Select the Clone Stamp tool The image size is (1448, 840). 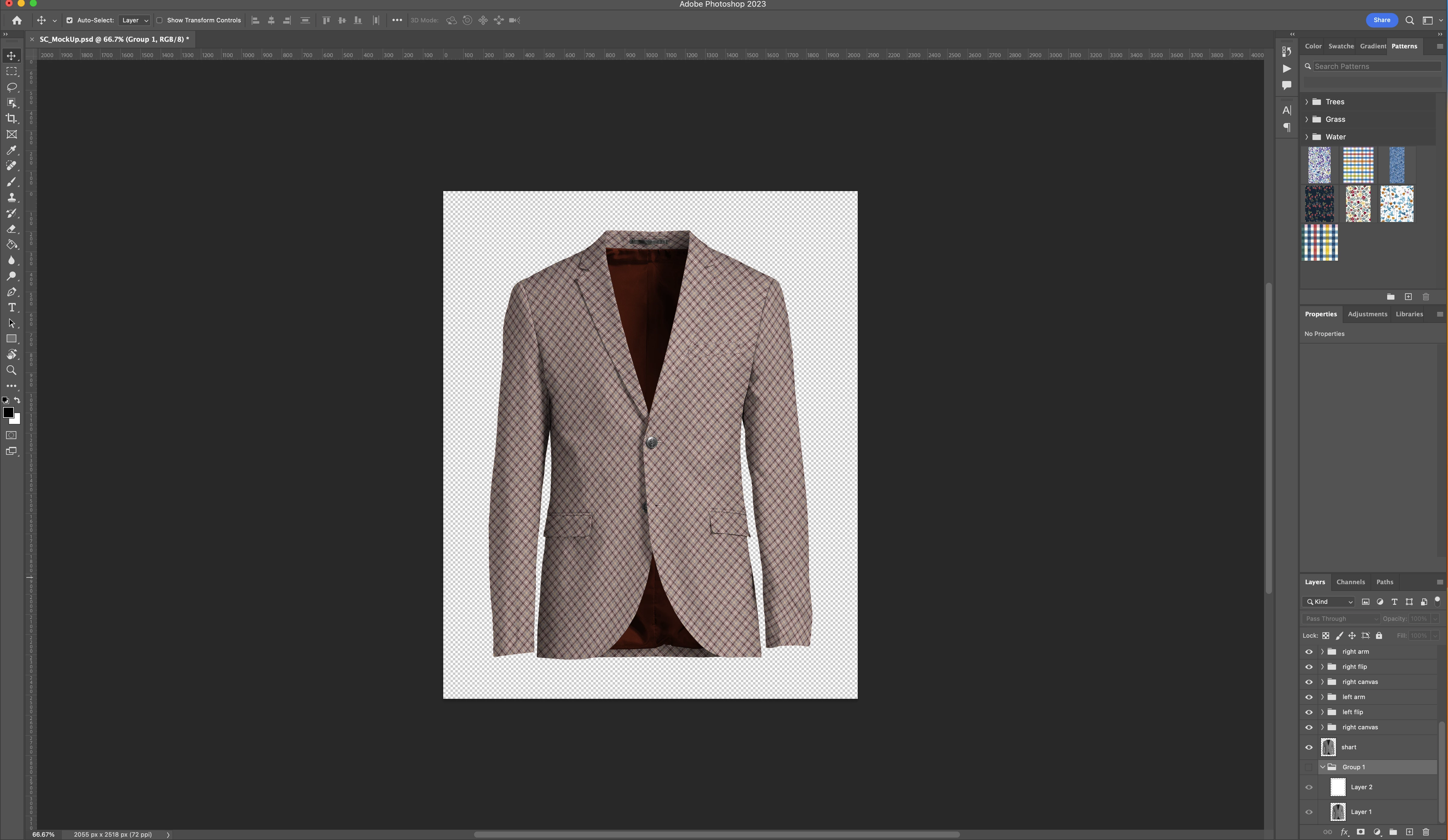point(11,197)
